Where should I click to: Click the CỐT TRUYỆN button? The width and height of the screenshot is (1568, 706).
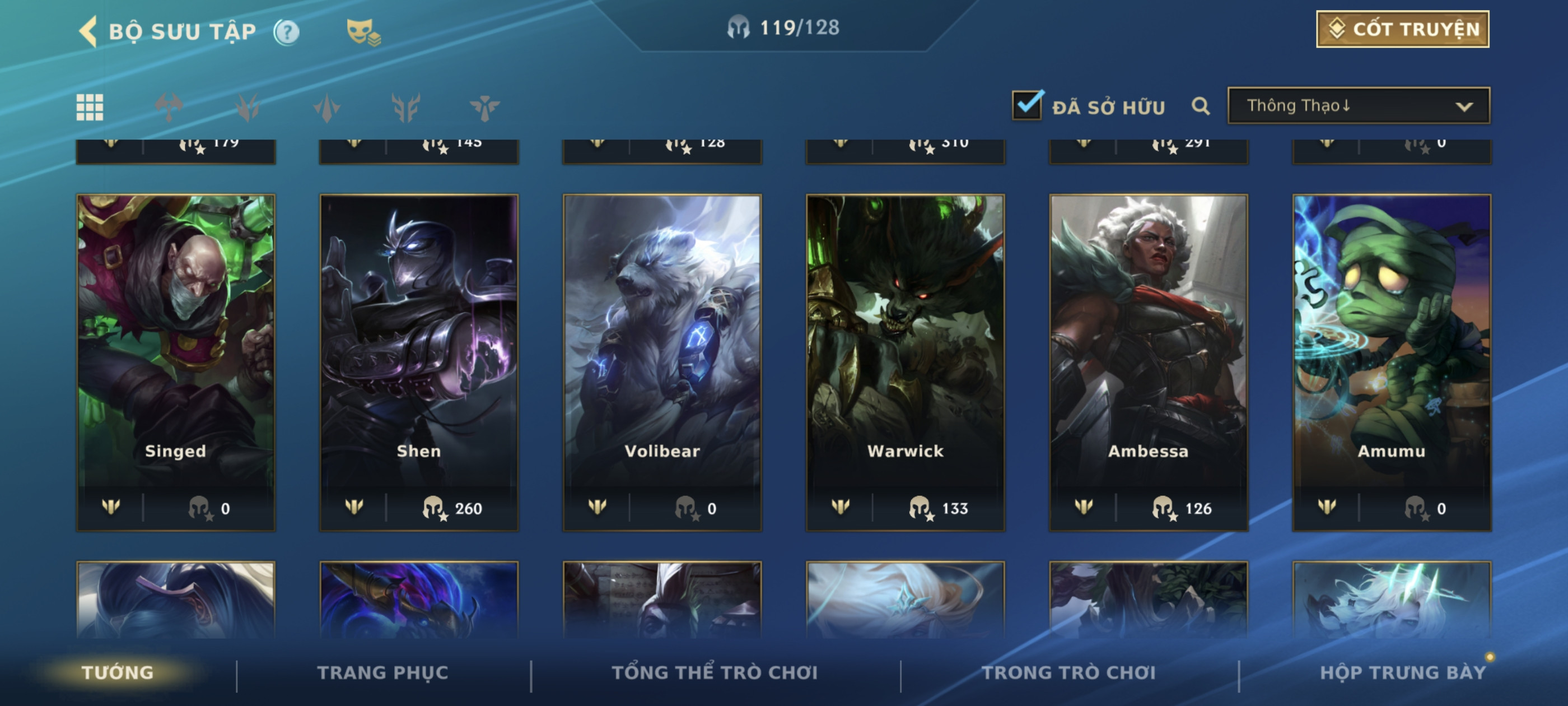pyautogui.click(x=1402, y=29)
